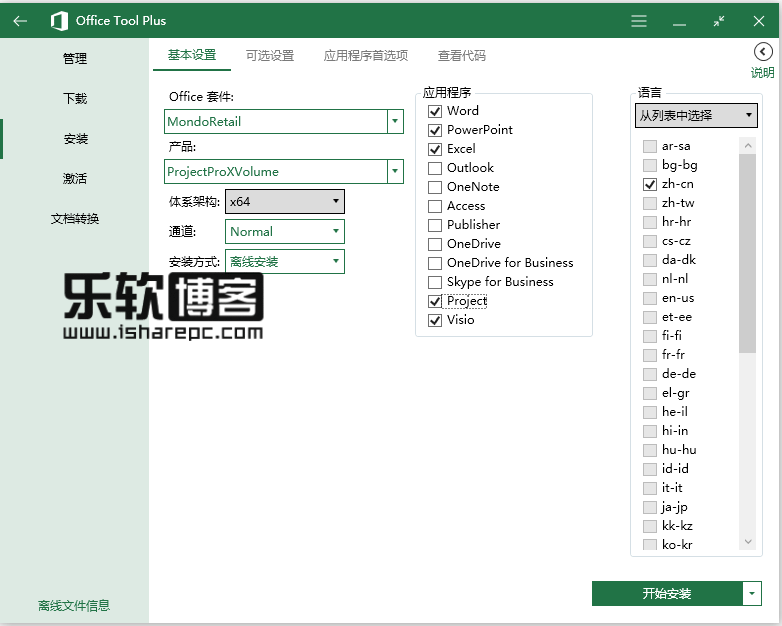Open the 下载 sidebar section
The image size is (782, 626).
pyautogui.click(x=75, y=99)
